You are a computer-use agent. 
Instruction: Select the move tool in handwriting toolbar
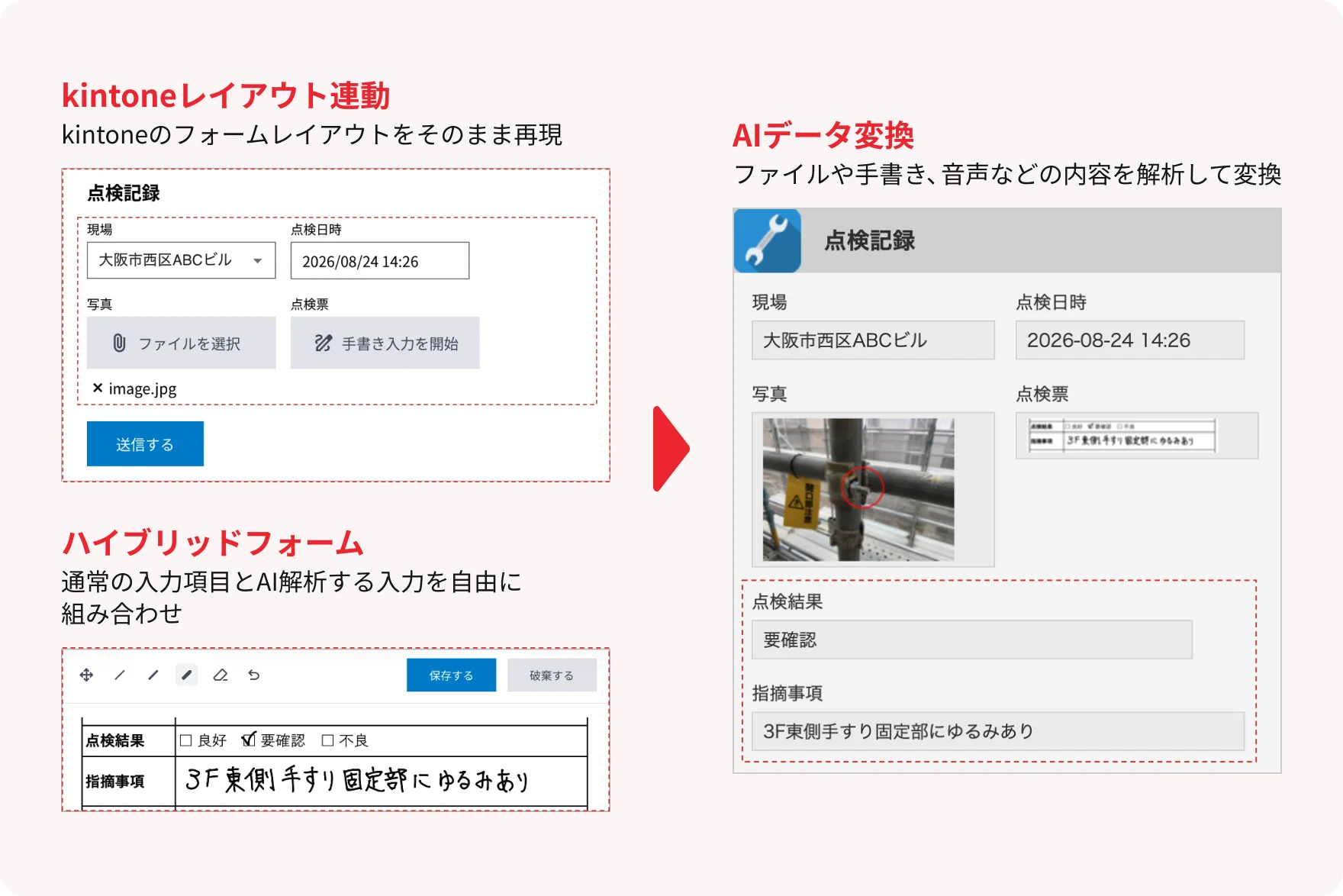(86, 675)
